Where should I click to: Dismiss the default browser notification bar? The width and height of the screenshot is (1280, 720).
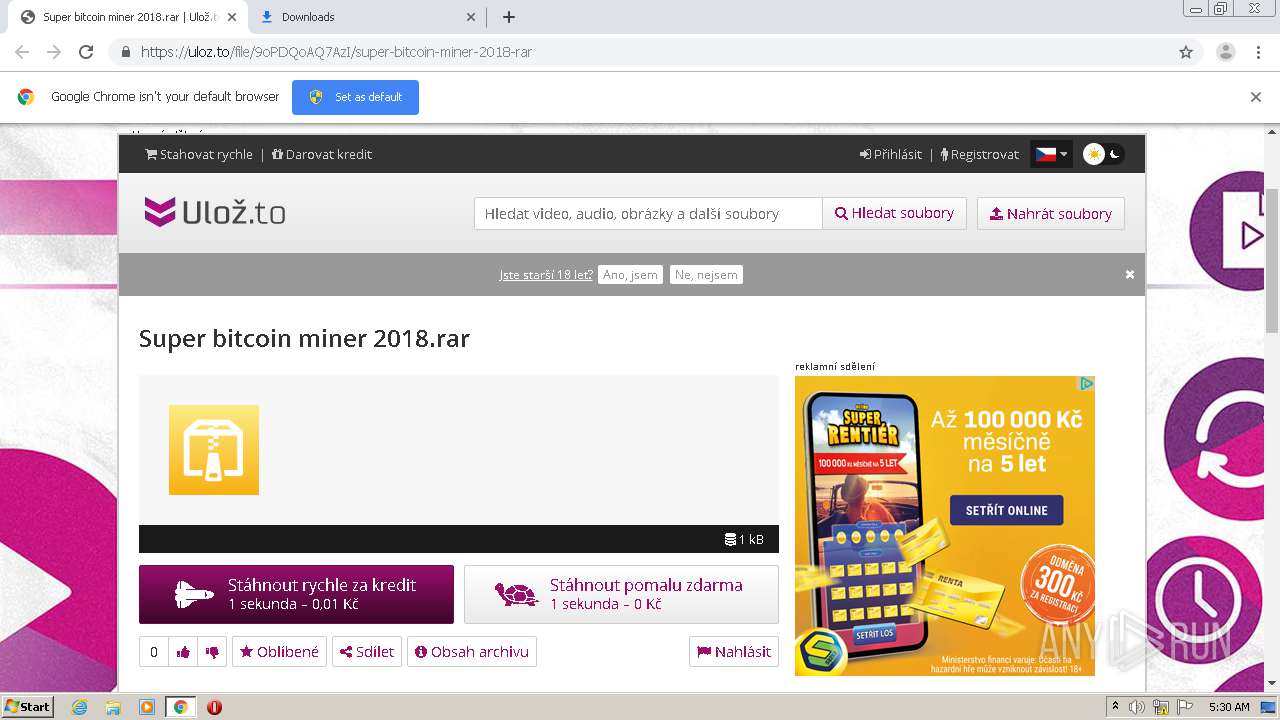1256,97
